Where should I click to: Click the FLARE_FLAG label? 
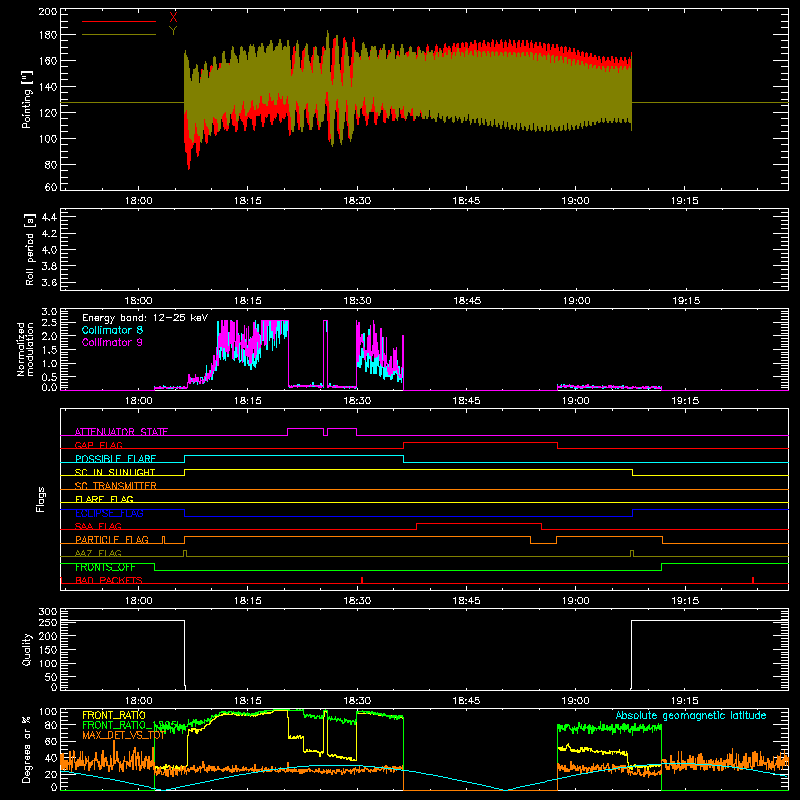tap(104, 499)
